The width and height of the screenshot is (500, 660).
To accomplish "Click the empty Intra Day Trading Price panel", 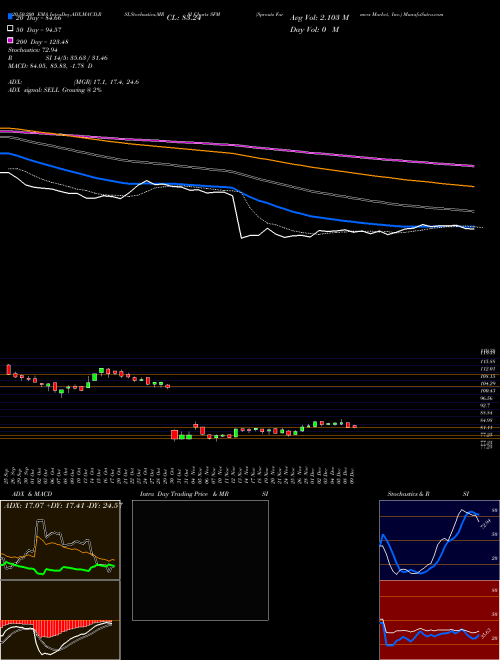I will pyautogui.click(x=200, y=560).
